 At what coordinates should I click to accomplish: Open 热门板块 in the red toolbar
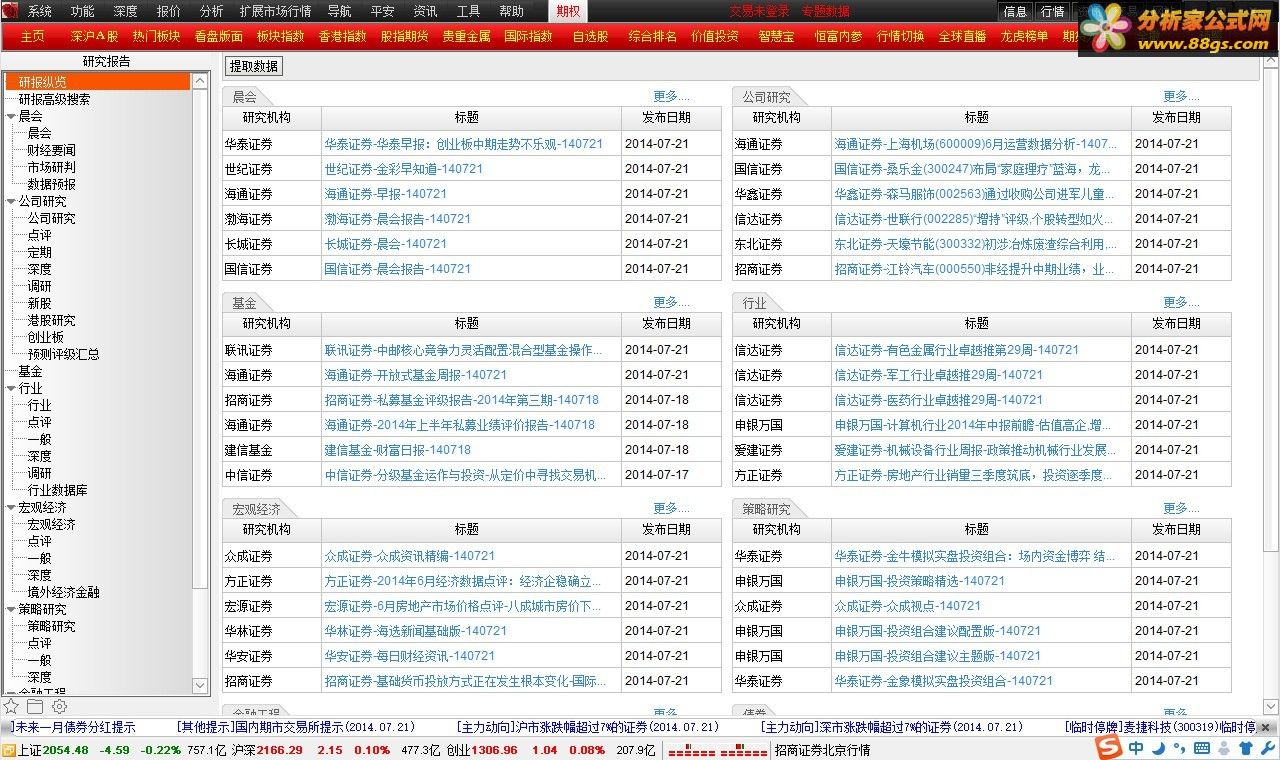[x=156, y=36]
